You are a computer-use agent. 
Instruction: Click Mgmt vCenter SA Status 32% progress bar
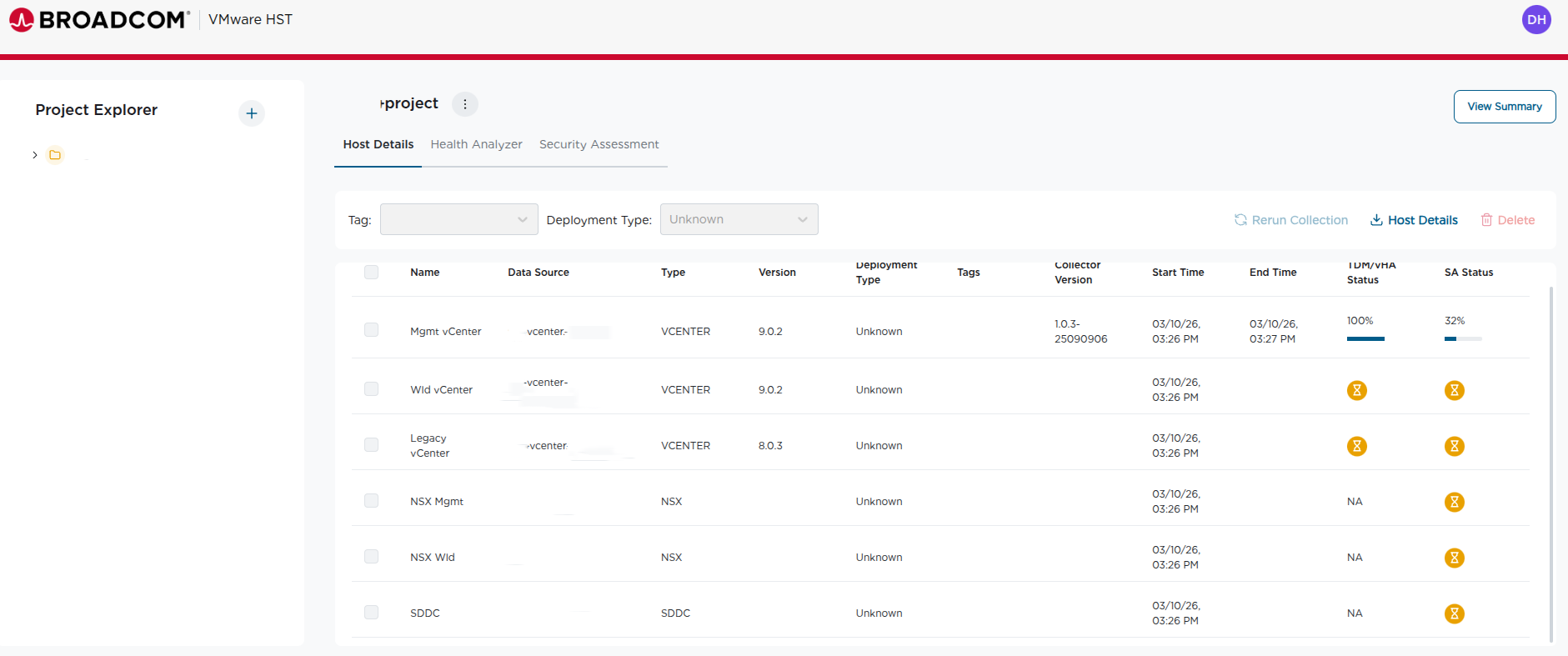coord(1462,338)
